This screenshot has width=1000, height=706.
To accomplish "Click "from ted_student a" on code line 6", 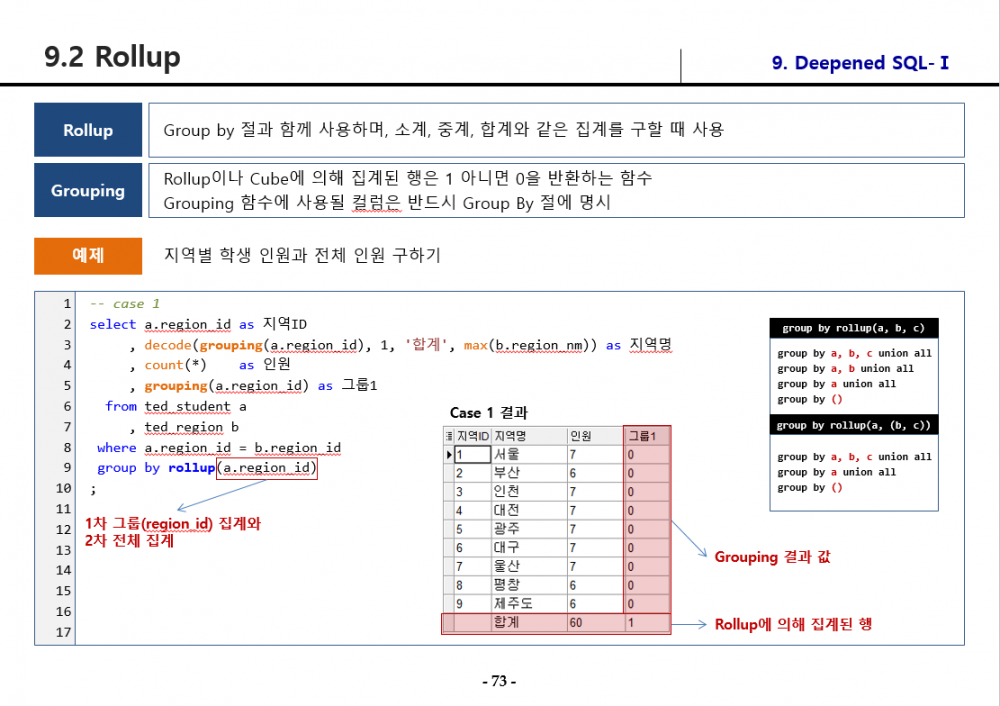I will [x=176, y=406].
